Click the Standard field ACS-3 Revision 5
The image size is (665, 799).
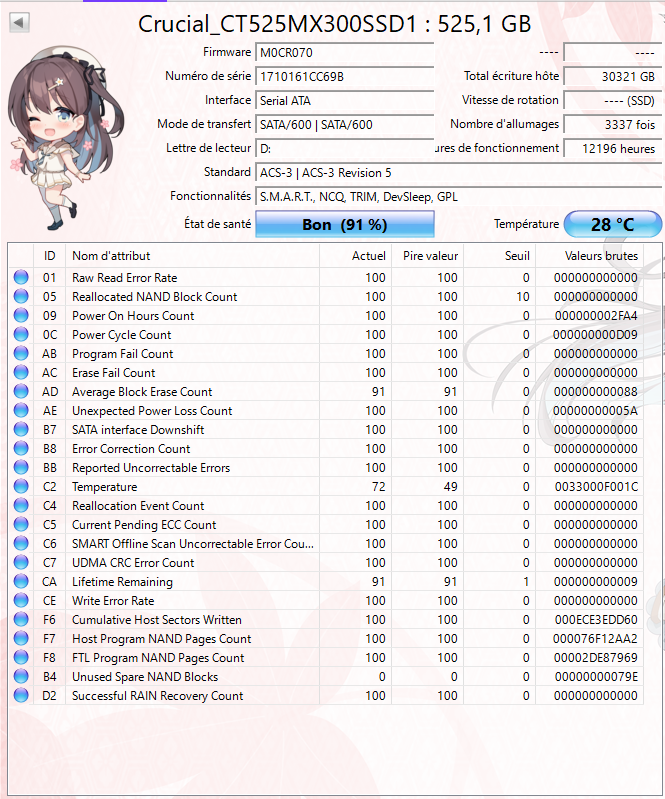(x=459, y=173)
